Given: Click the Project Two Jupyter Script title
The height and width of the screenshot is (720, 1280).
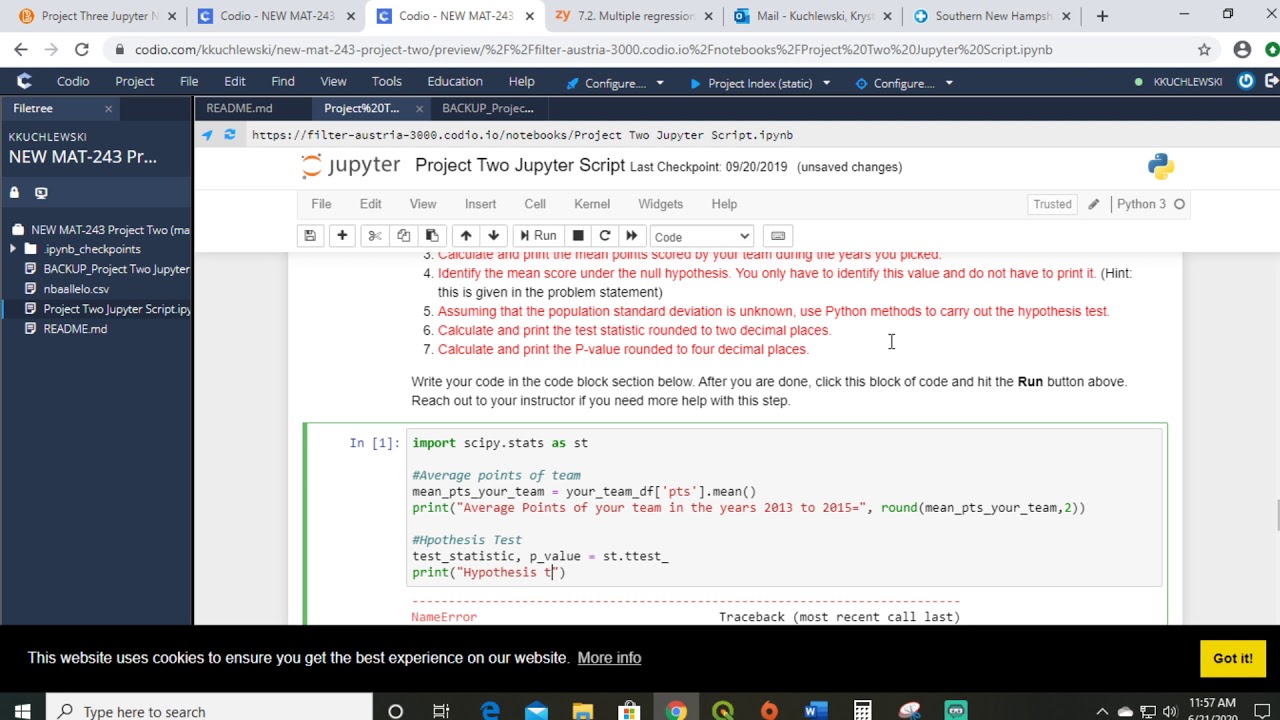Looking at the screenshot, I should 520,166.
